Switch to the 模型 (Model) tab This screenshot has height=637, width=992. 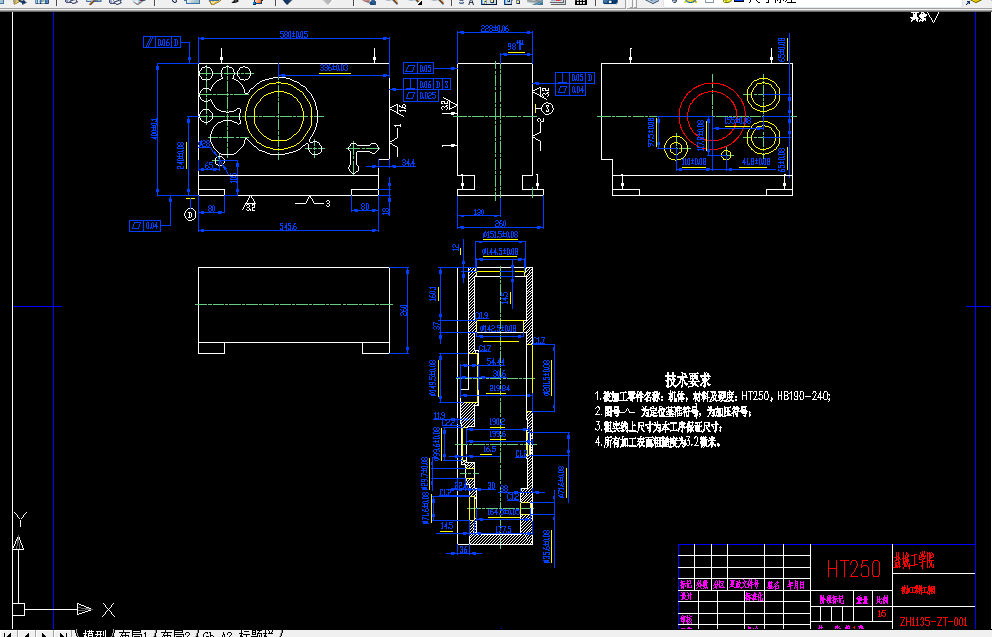pyautogui.click(x=93, y=633)
